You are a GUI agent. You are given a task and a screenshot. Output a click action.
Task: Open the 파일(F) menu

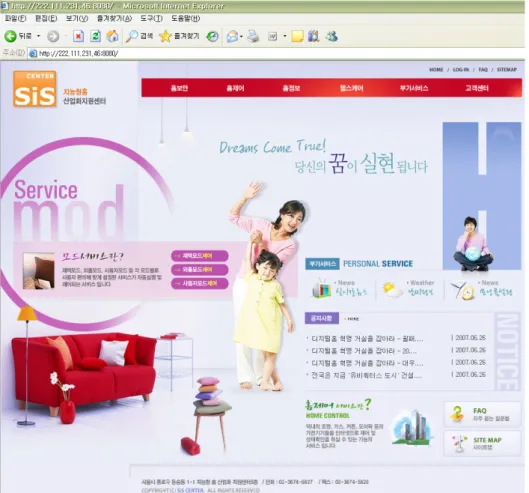click(x=15, y=18)
